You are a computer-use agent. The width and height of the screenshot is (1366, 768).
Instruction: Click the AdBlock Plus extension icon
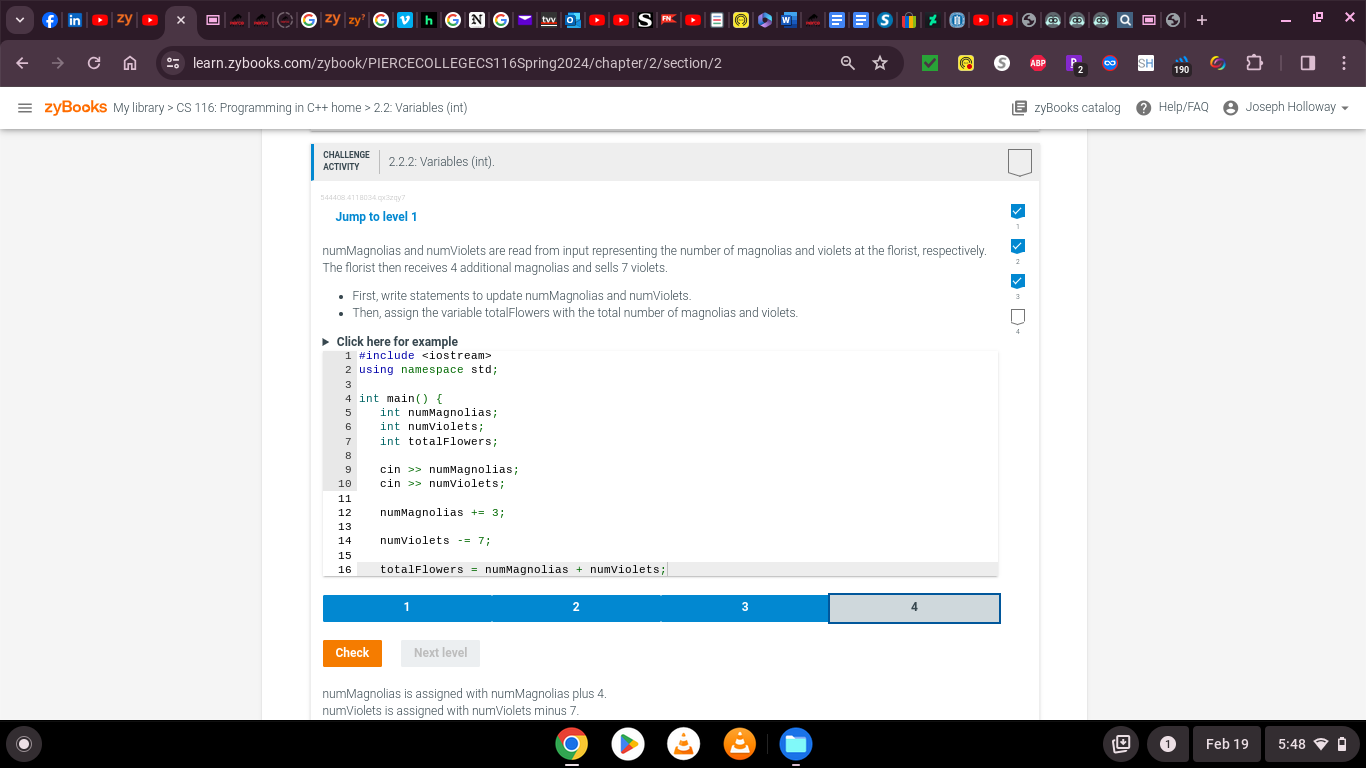[x=1038, y=62]
